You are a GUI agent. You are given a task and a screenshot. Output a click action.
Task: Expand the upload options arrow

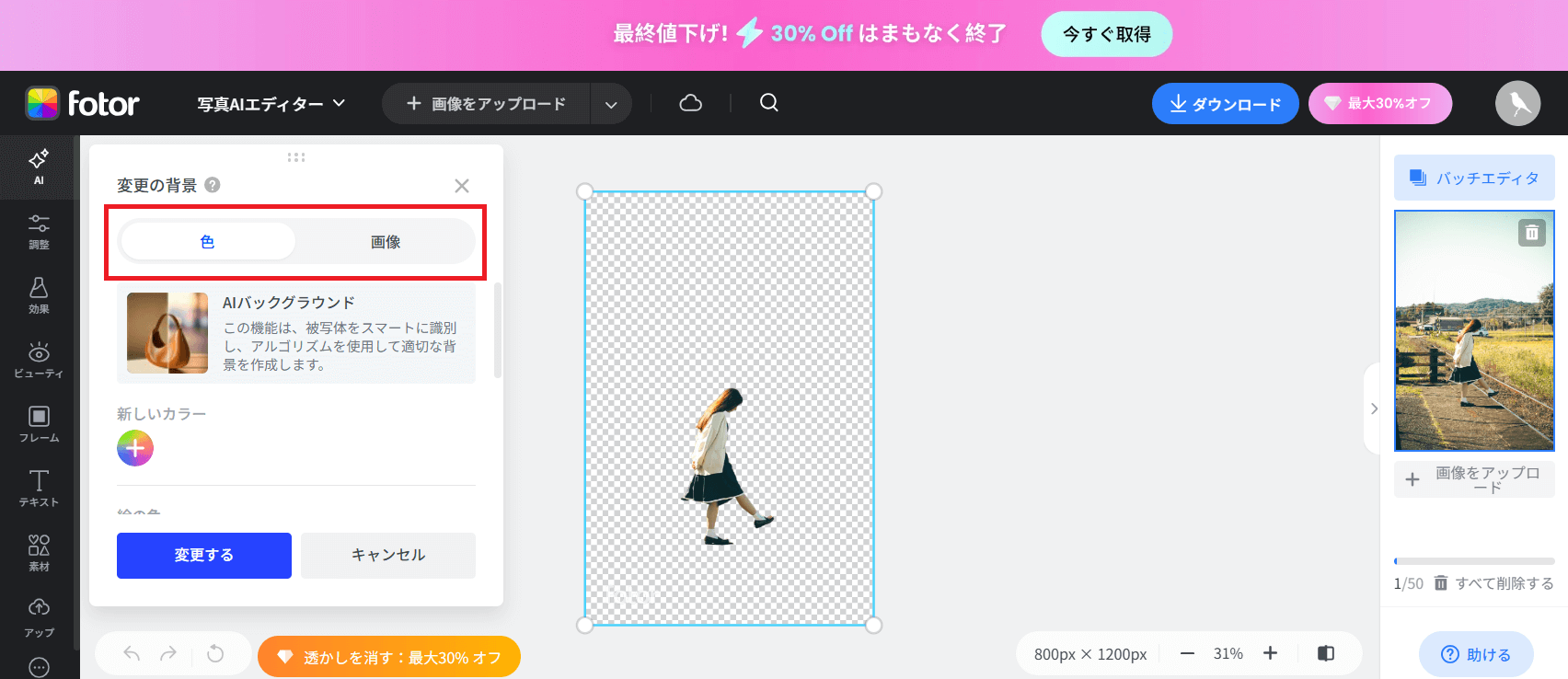pos(611,104)
